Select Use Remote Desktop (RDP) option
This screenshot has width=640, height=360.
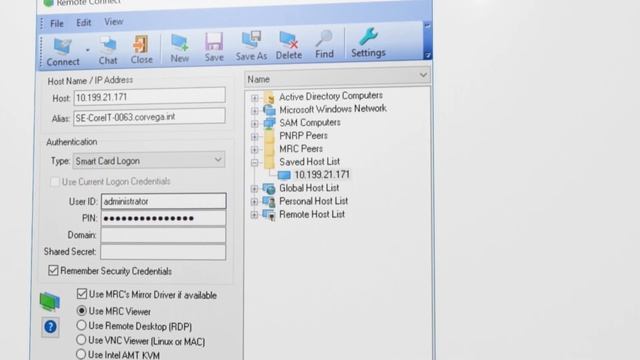(81, 325)
